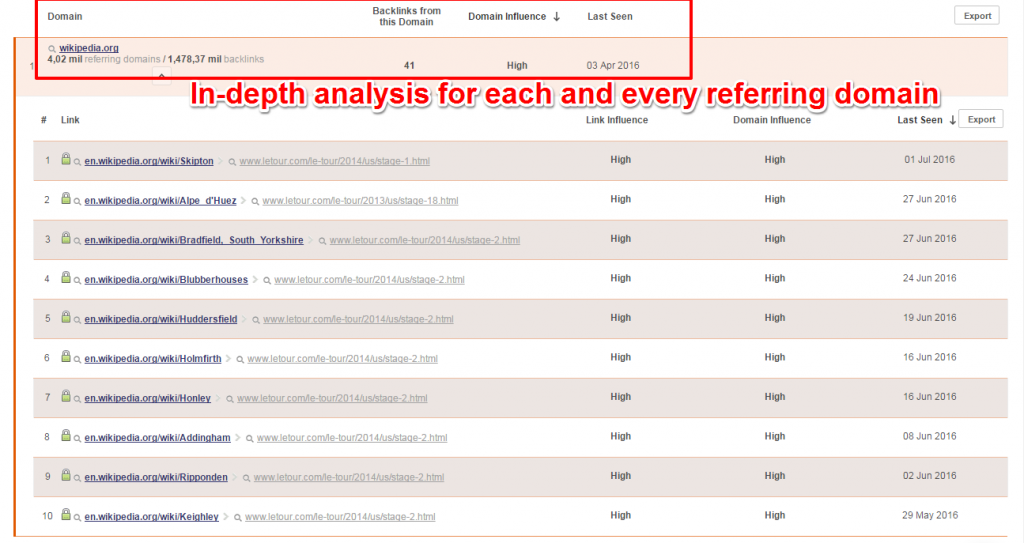This screenshot has height=543, width=1024.
Task: Open en.wikipedia.org/wiki/Bradfield,_South_Yorkshire link
Action: point(194,240)
